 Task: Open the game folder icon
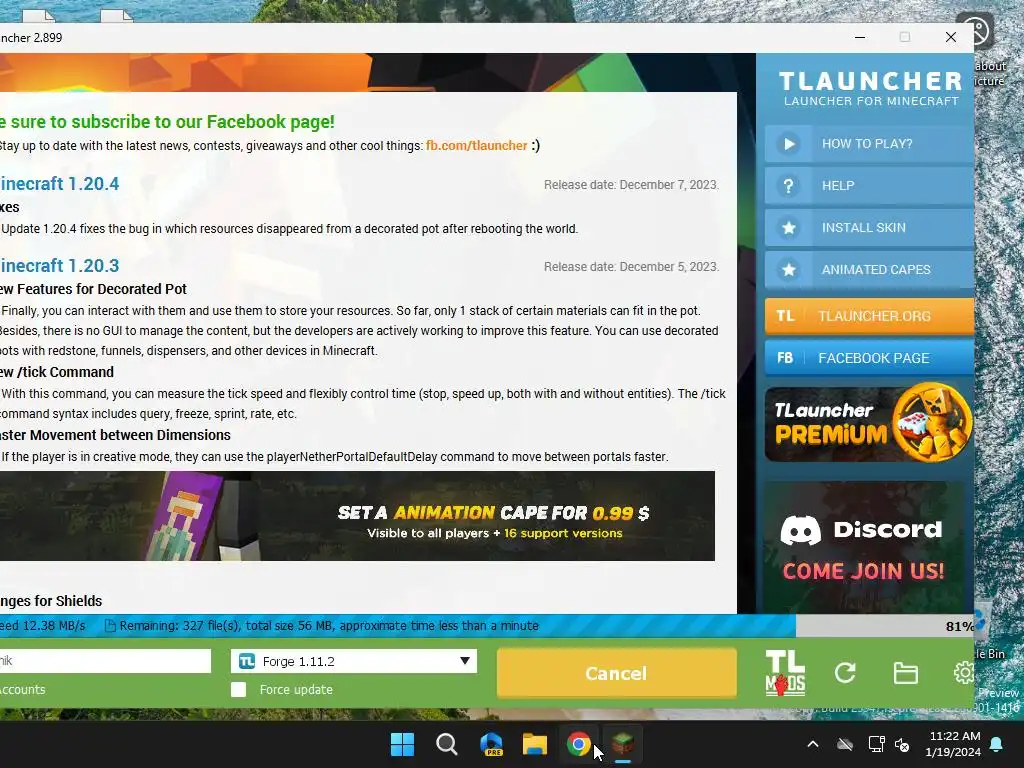pyautogui.click(x=905, y=673)
